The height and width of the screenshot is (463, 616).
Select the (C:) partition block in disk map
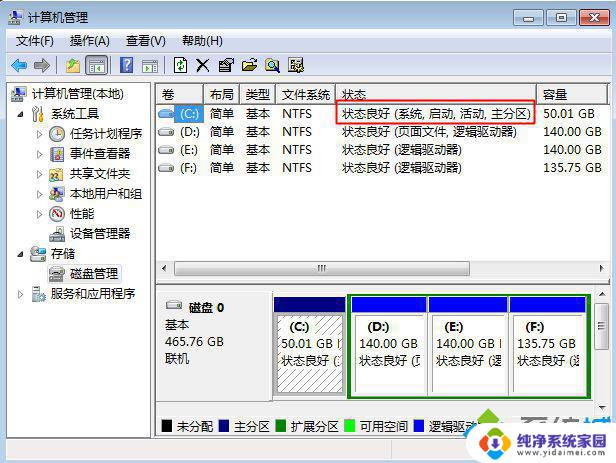tap(310, 346)
